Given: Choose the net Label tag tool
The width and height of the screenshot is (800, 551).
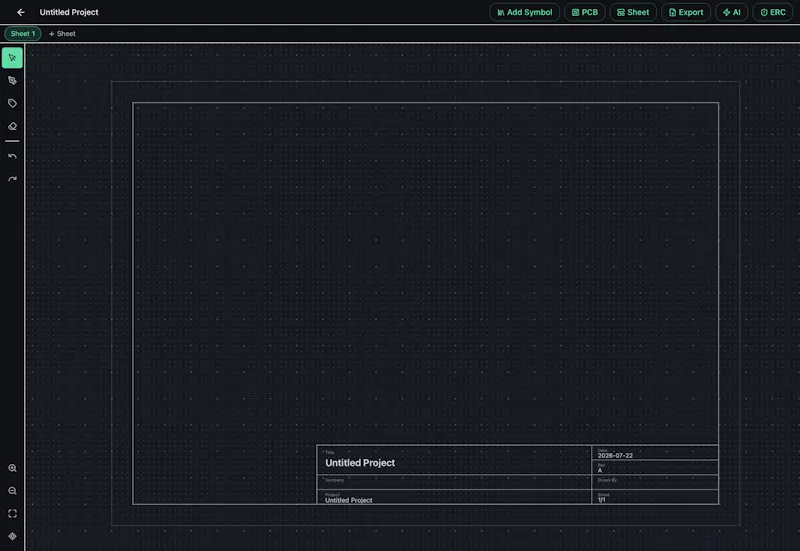Looking at the screenshot, I should tap(12, 104).
